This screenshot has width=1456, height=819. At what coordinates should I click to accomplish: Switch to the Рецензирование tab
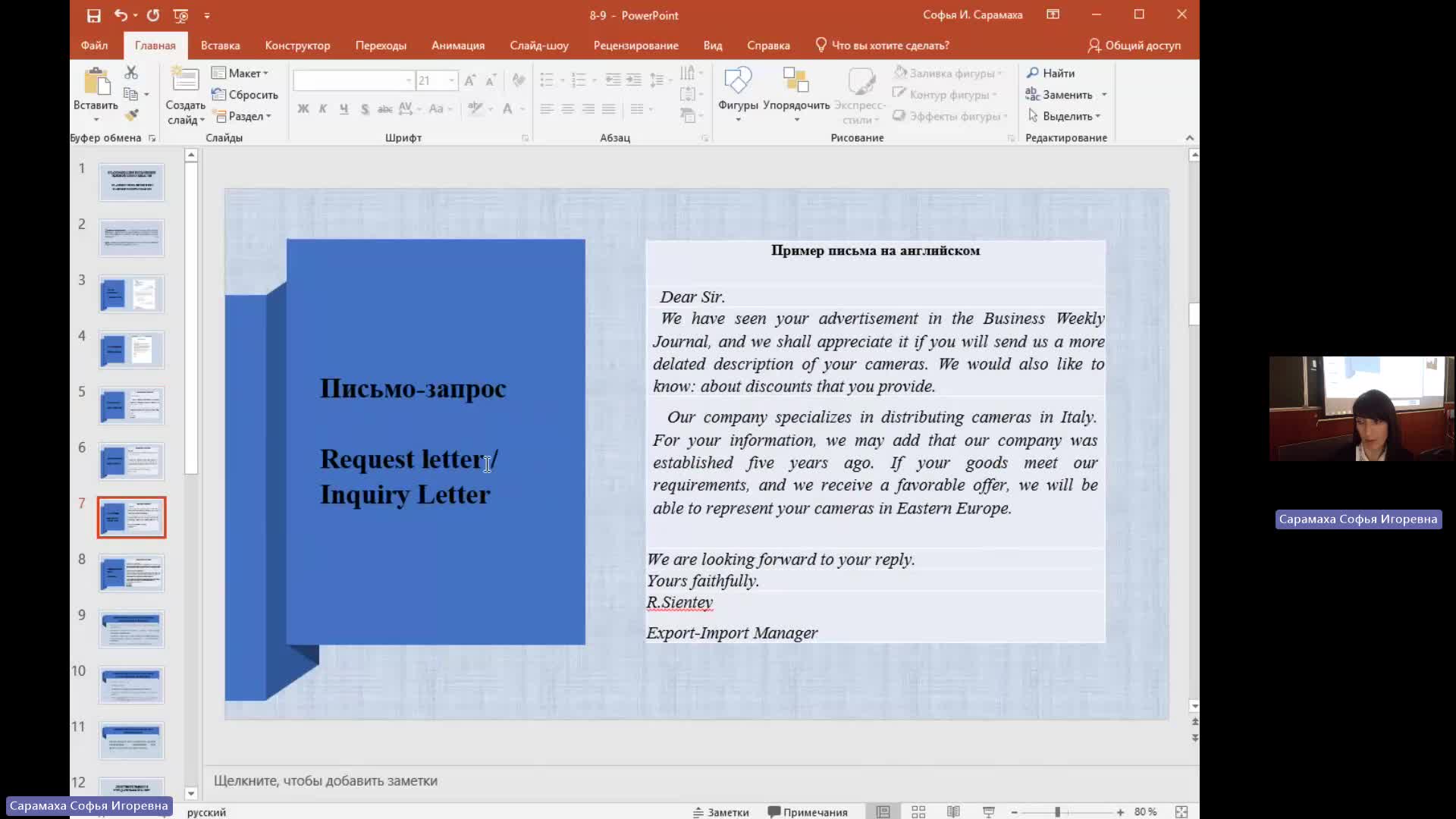tap(635, 45)
